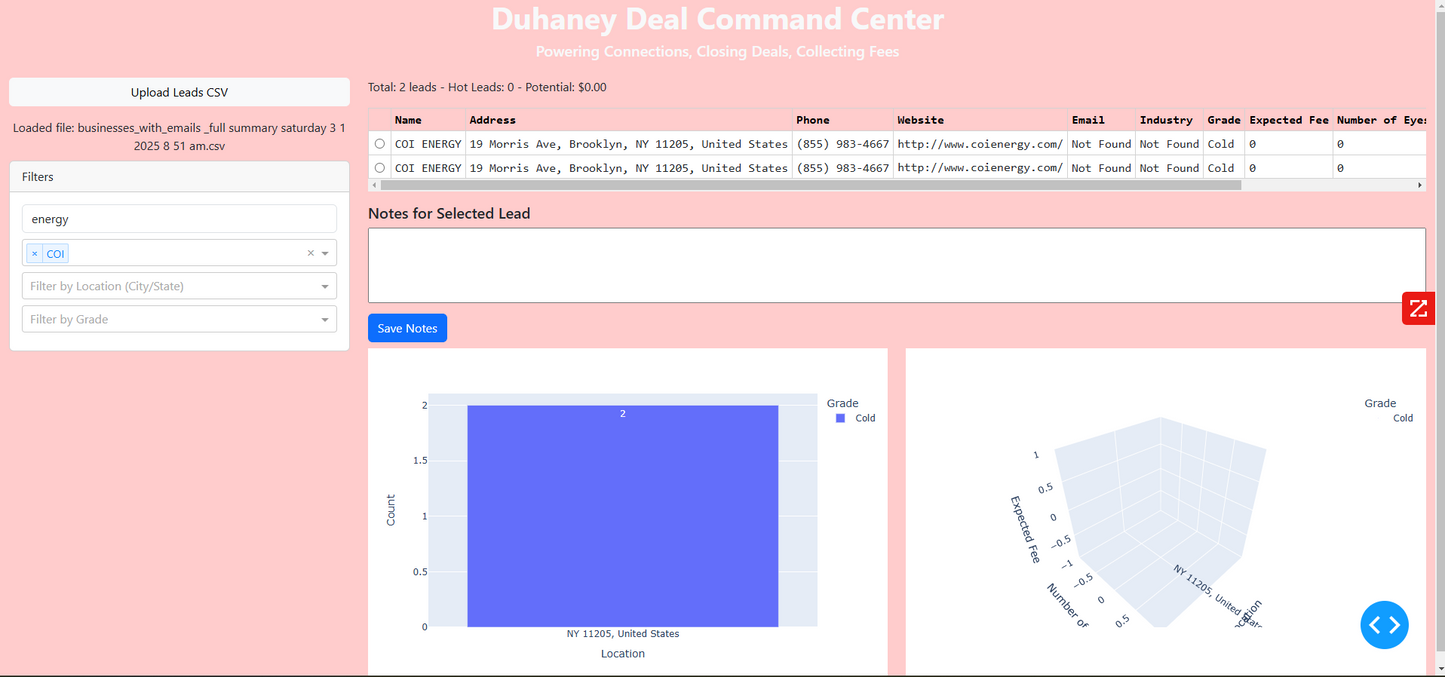The height and width of the screenshot is (677, 1445).
Task: Click the search field containing 'energy'
Action: click(179, 219)
